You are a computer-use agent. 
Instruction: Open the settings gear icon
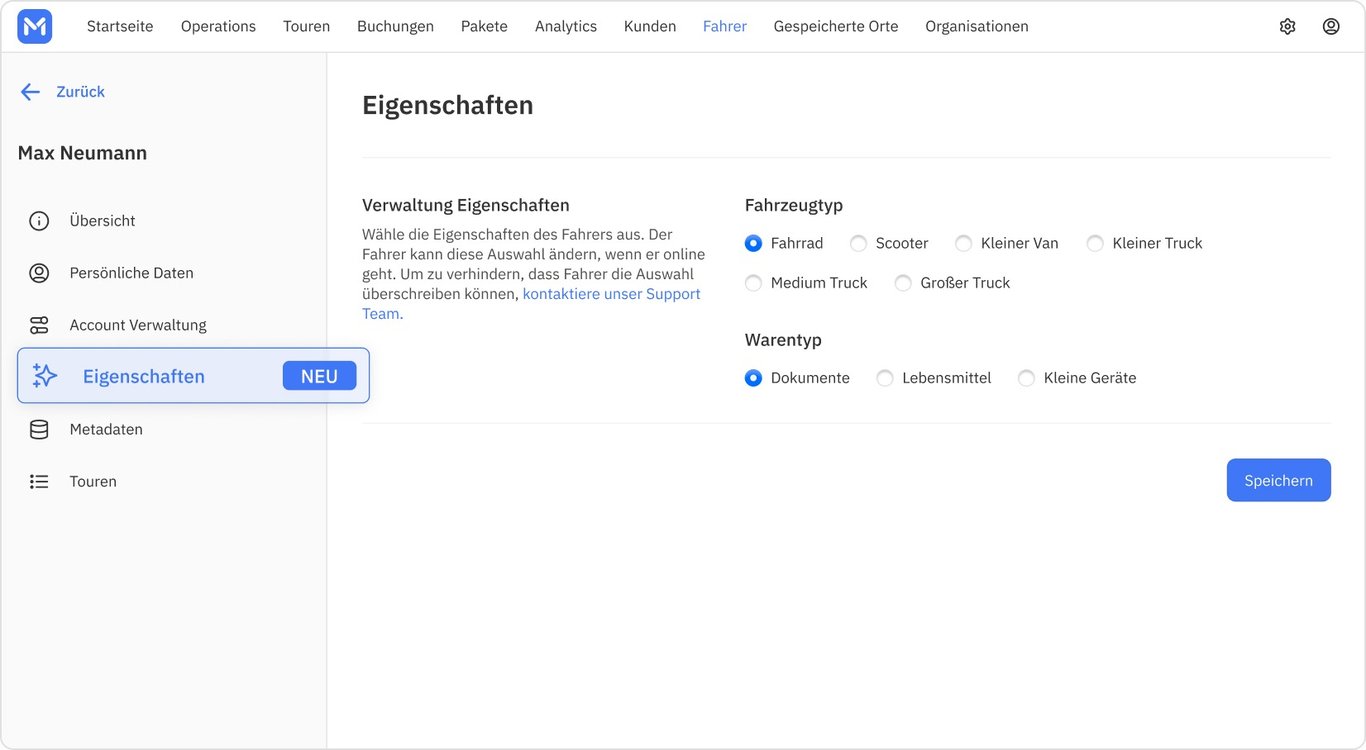pos(1287,27)
